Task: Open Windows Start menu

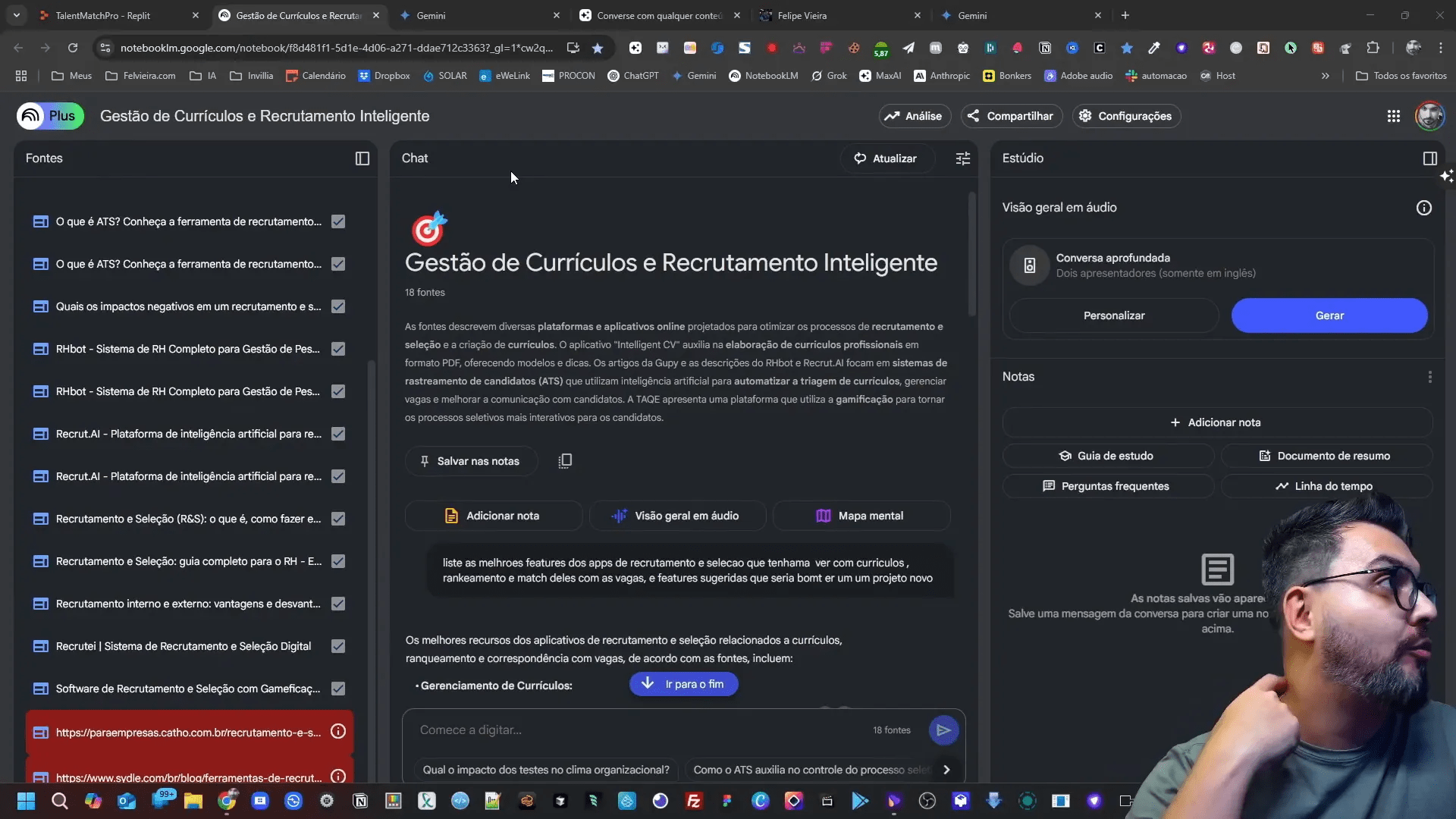Action: (x=26, y=801)
